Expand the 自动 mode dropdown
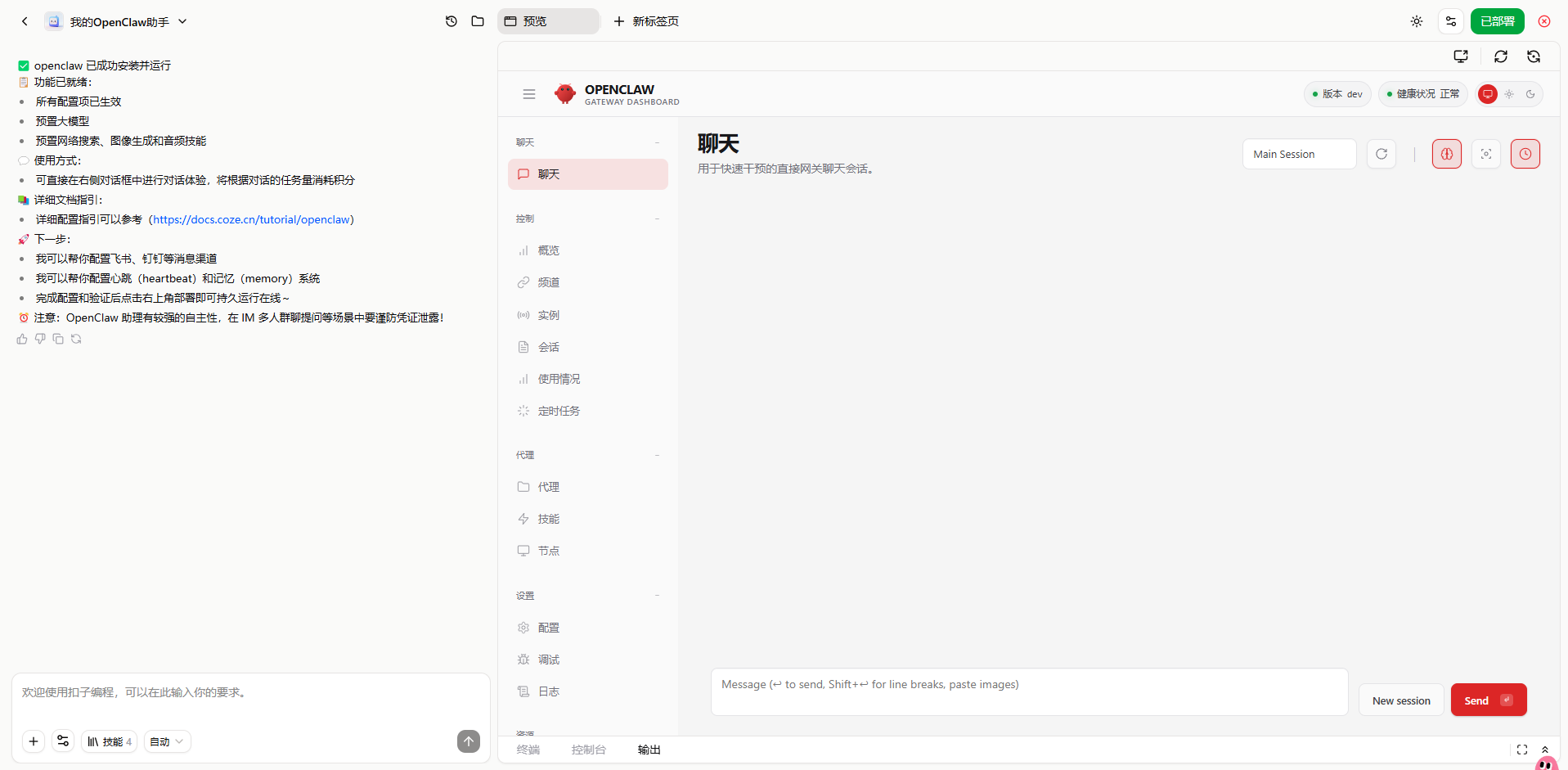1568x770 pixels. tap(167, 741)
